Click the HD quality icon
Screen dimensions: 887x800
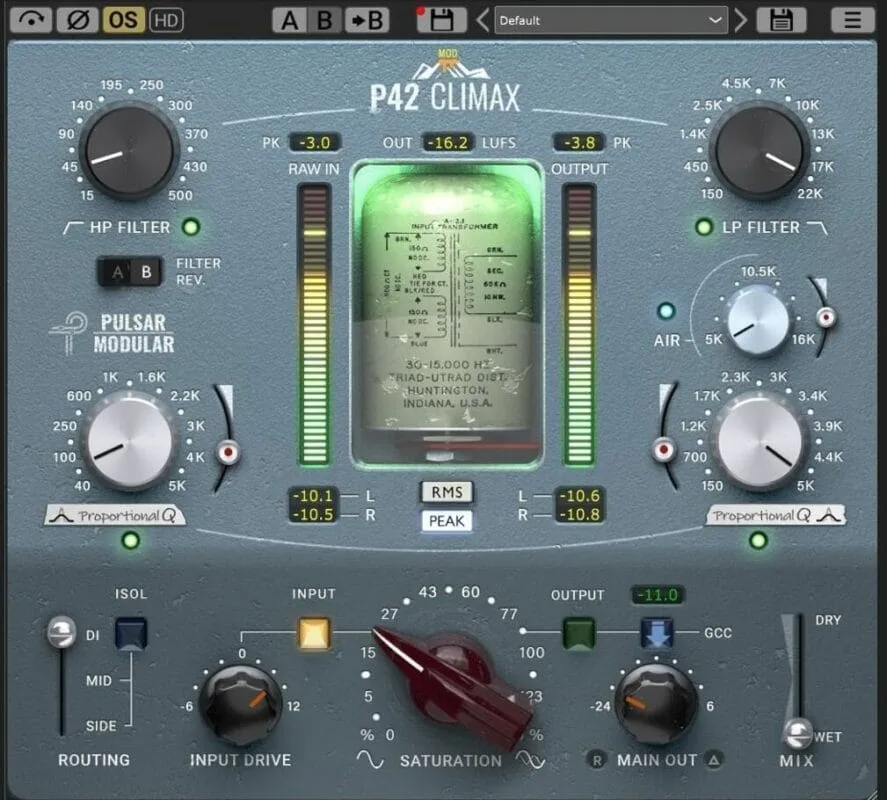[166, 20]
